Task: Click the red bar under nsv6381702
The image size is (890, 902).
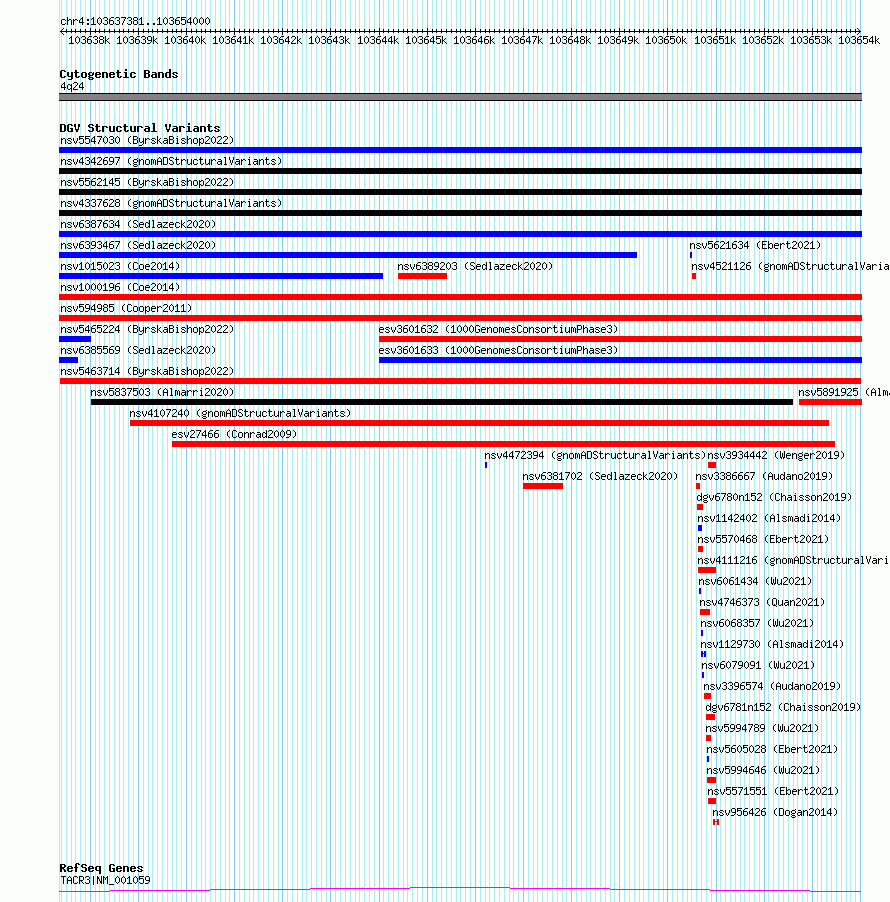Action: (543, 486)
